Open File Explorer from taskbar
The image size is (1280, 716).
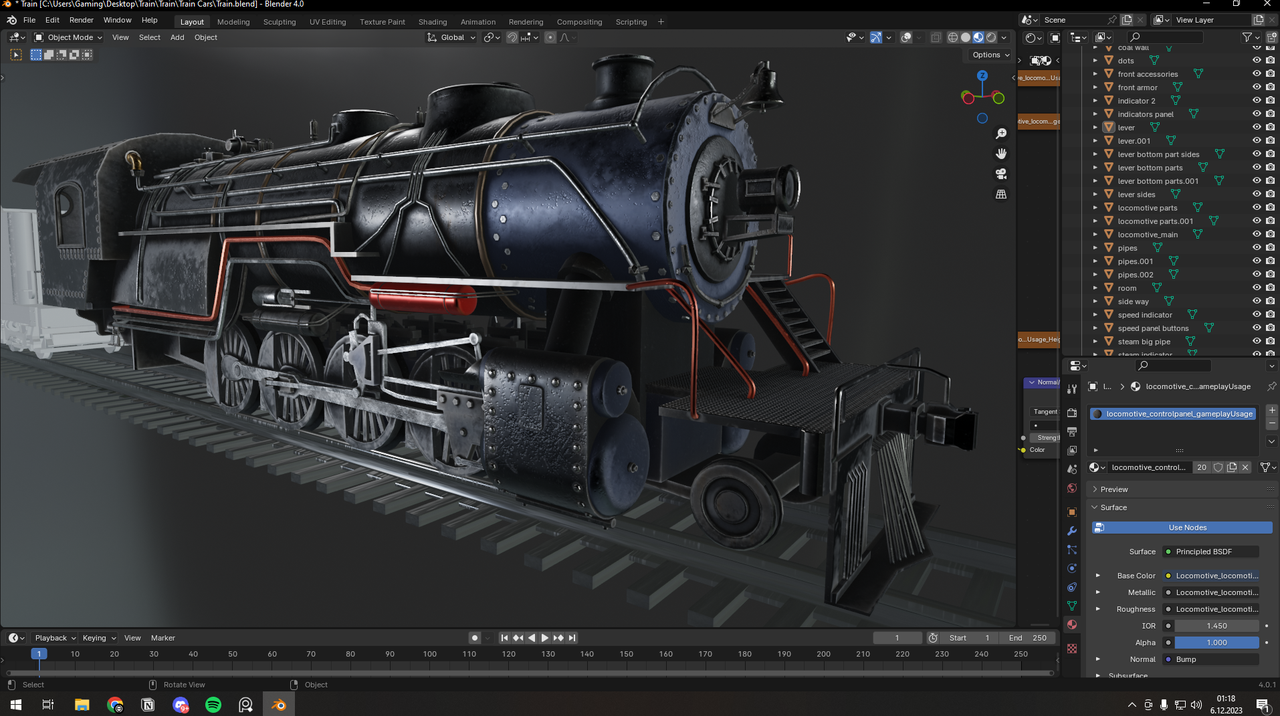click(82, 705)
